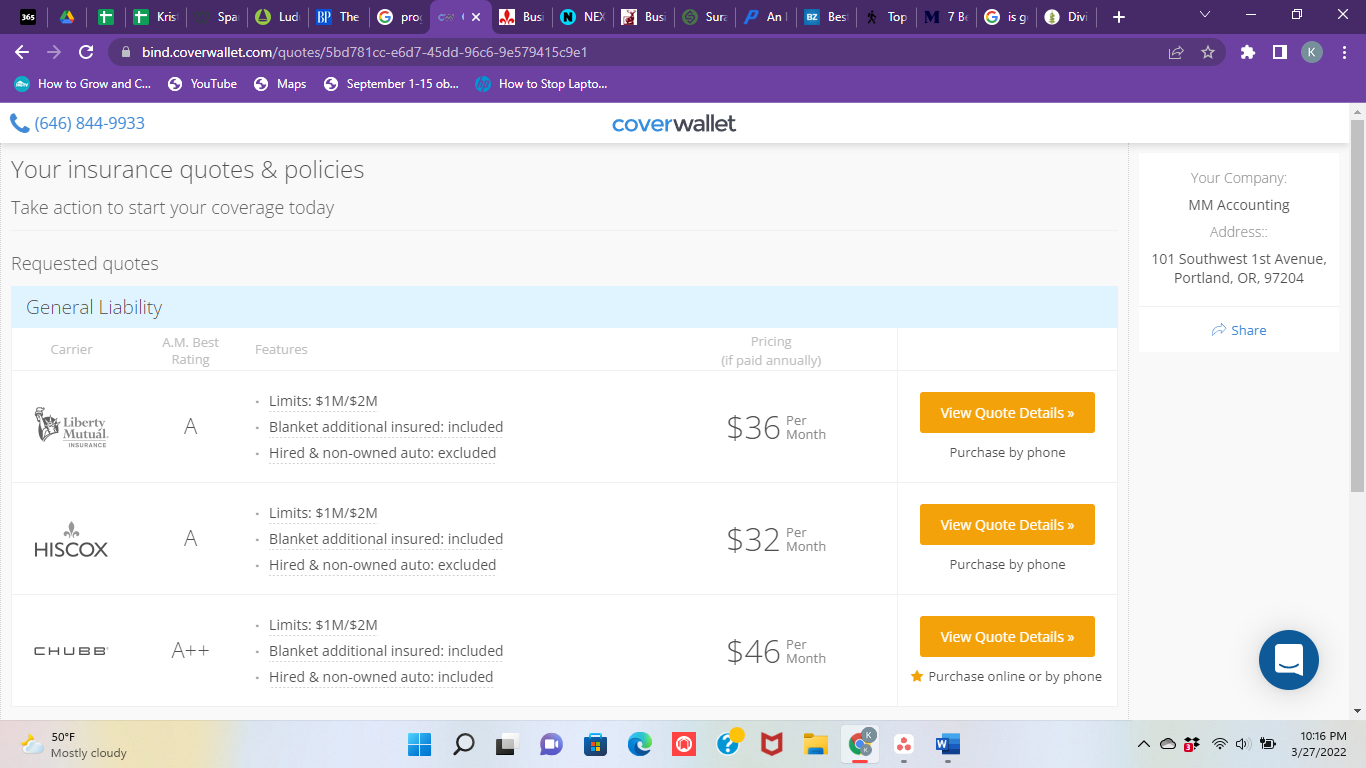Image resolution: width=1366 pixels, height=768 pixels.
Task: Open the YouTube bookmark
Action: coord(203,84)
